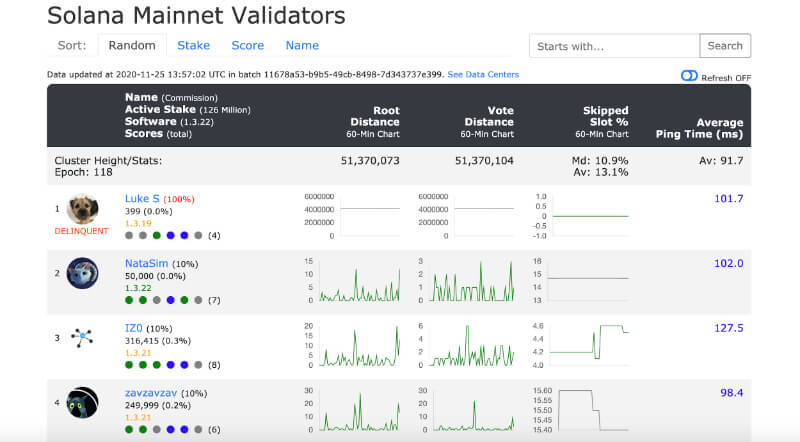Image resolution: width=800 pixels, height=442 pixels.
Task: Click NataSim validator avatar
Action: (x=82, y=273)
